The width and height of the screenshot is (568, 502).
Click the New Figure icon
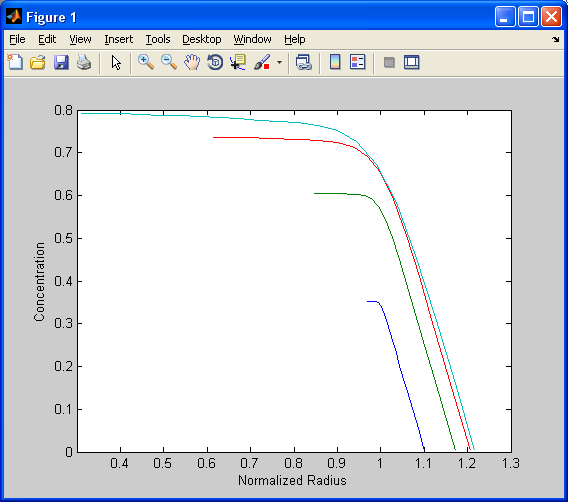[15, 62]
